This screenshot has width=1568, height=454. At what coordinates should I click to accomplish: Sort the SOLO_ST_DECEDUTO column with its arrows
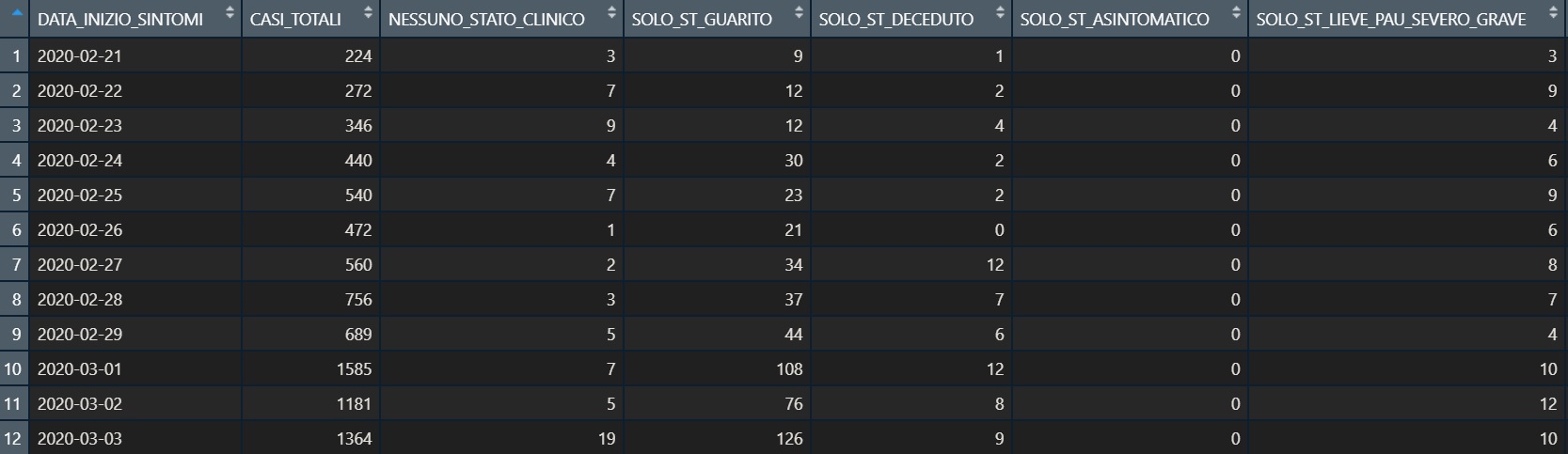(1000, 14)
